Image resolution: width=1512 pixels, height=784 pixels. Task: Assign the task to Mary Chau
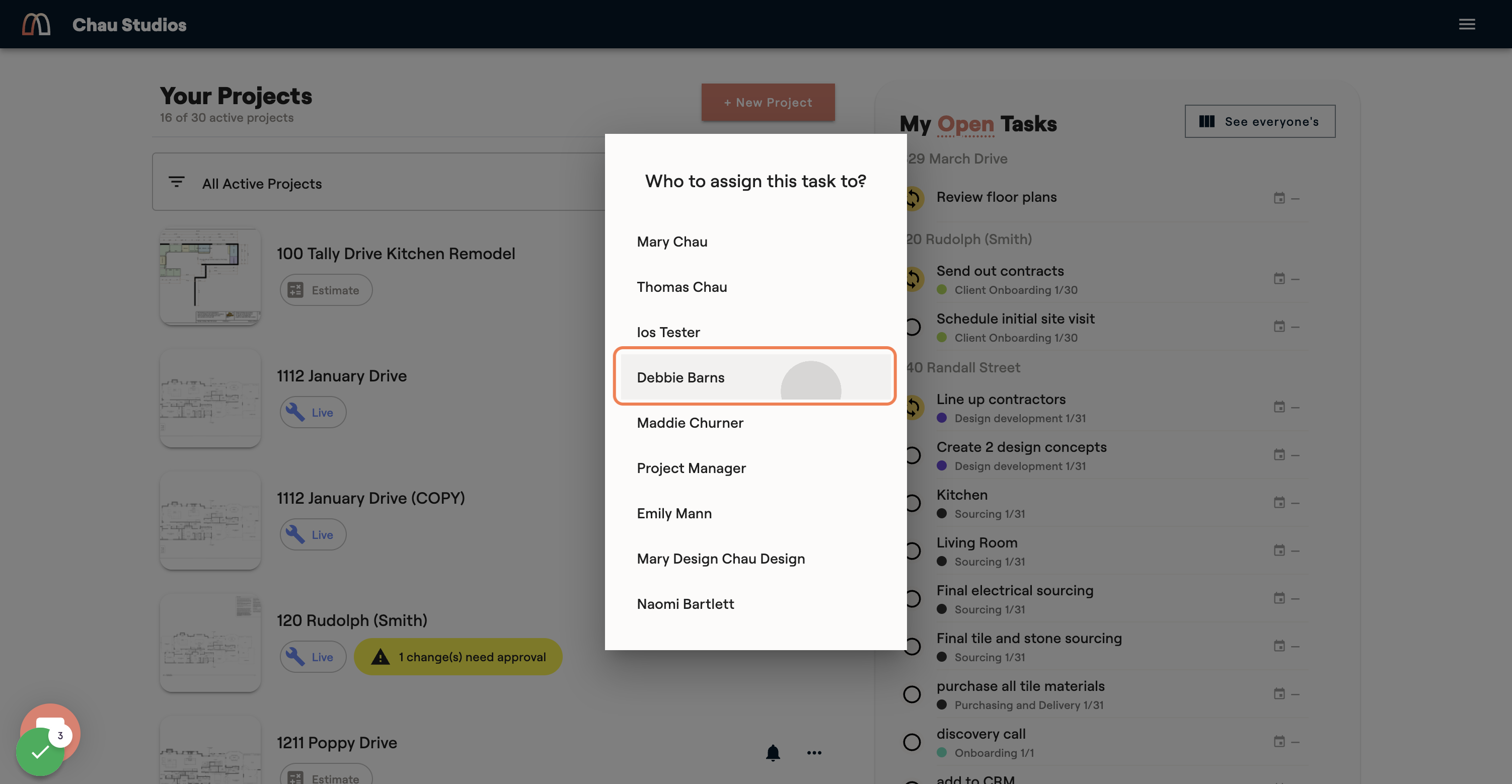(x=755, y=242)
